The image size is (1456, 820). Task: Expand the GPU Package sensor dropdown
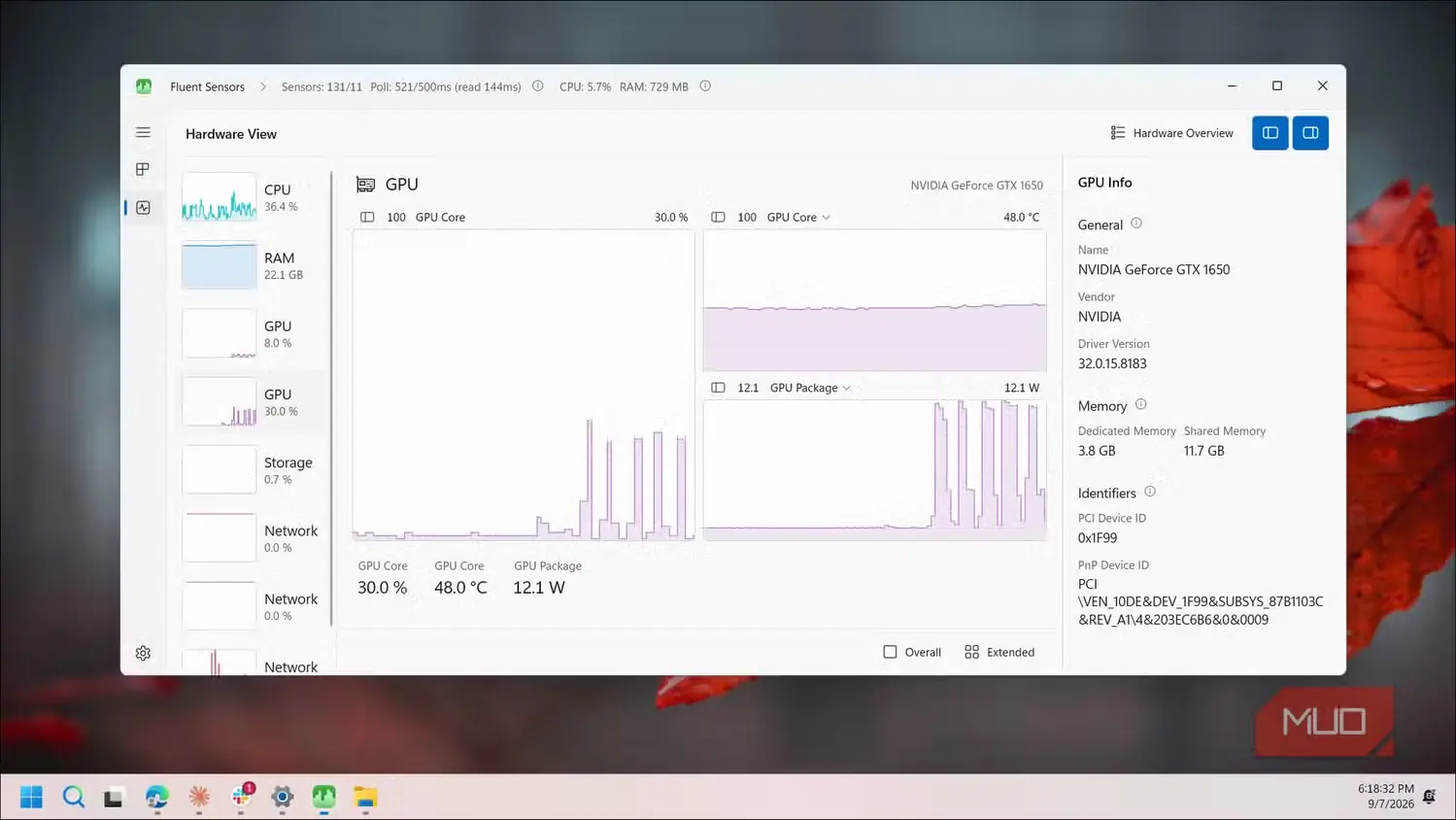(810, 388)
